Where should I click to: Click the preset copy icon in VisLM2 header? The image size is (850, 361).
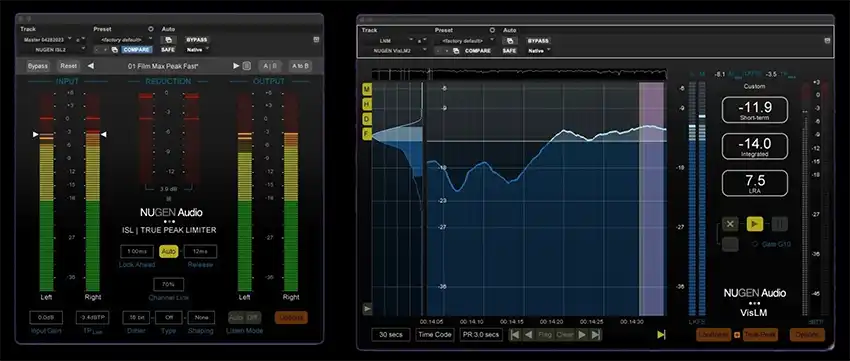(x=456, y=50)
